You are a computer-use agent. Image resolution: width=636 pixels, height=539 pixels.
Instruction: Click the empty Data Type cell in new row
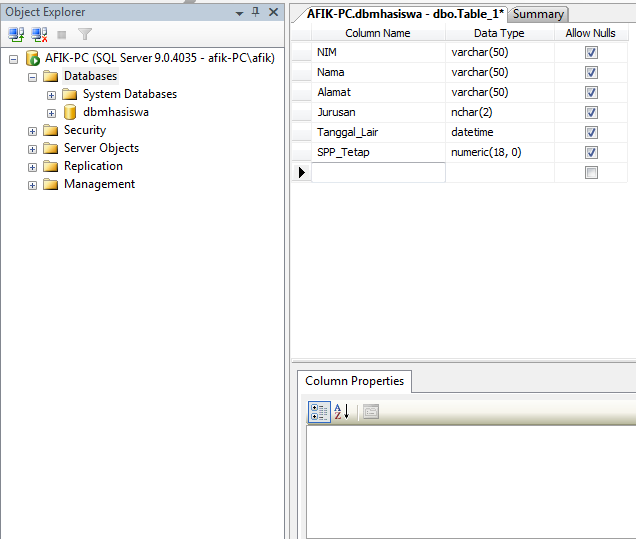click(500, 172)
